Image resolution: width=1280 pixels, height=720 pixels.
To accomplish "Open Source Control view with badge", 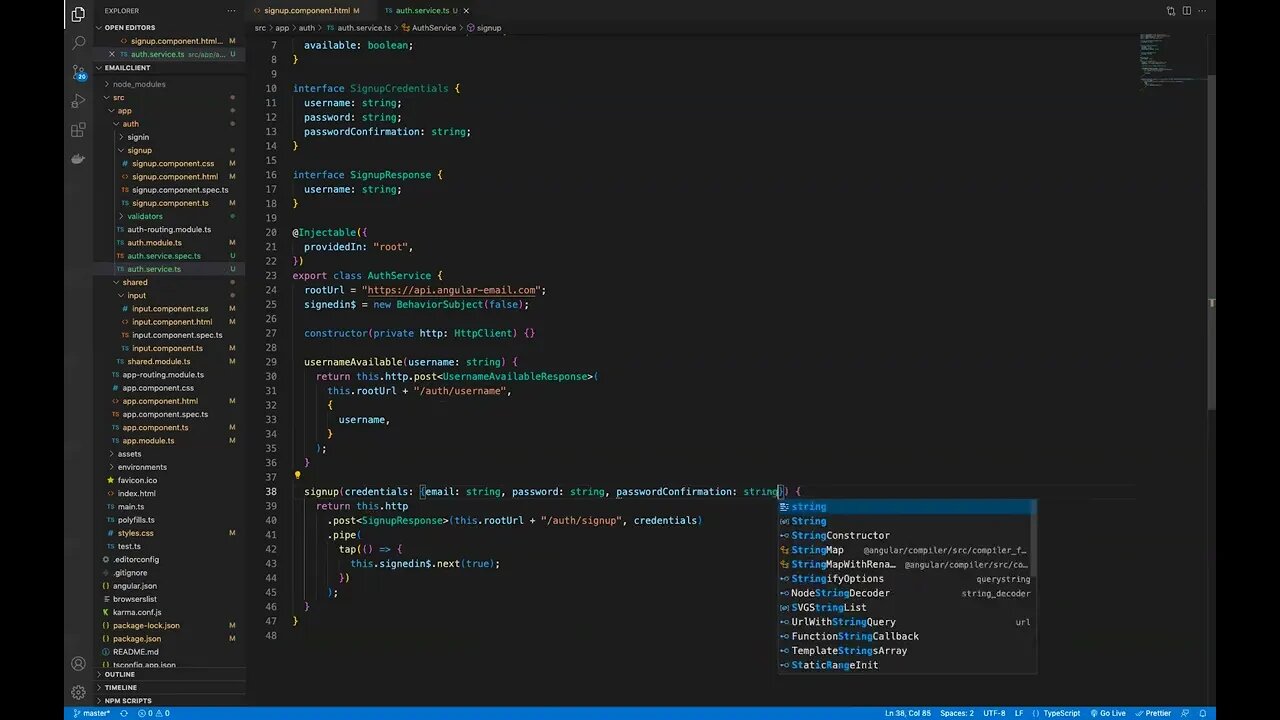I will tap(78, 72).
